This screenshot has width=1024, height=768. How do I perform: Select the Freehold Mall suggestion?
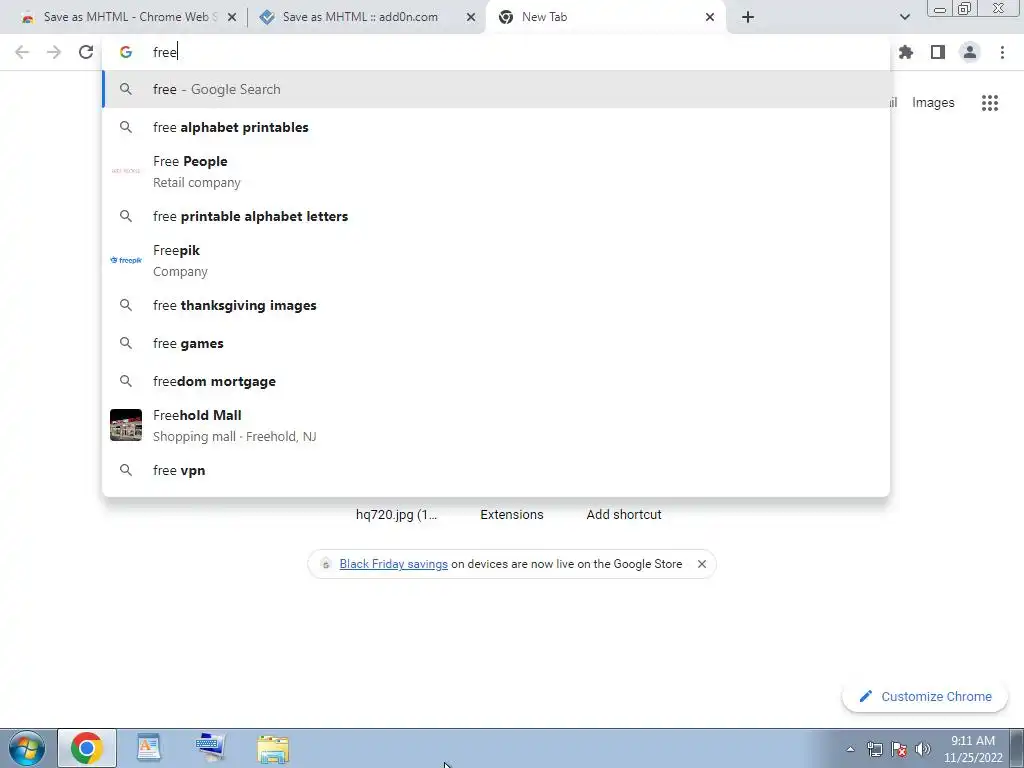point(496,426)
